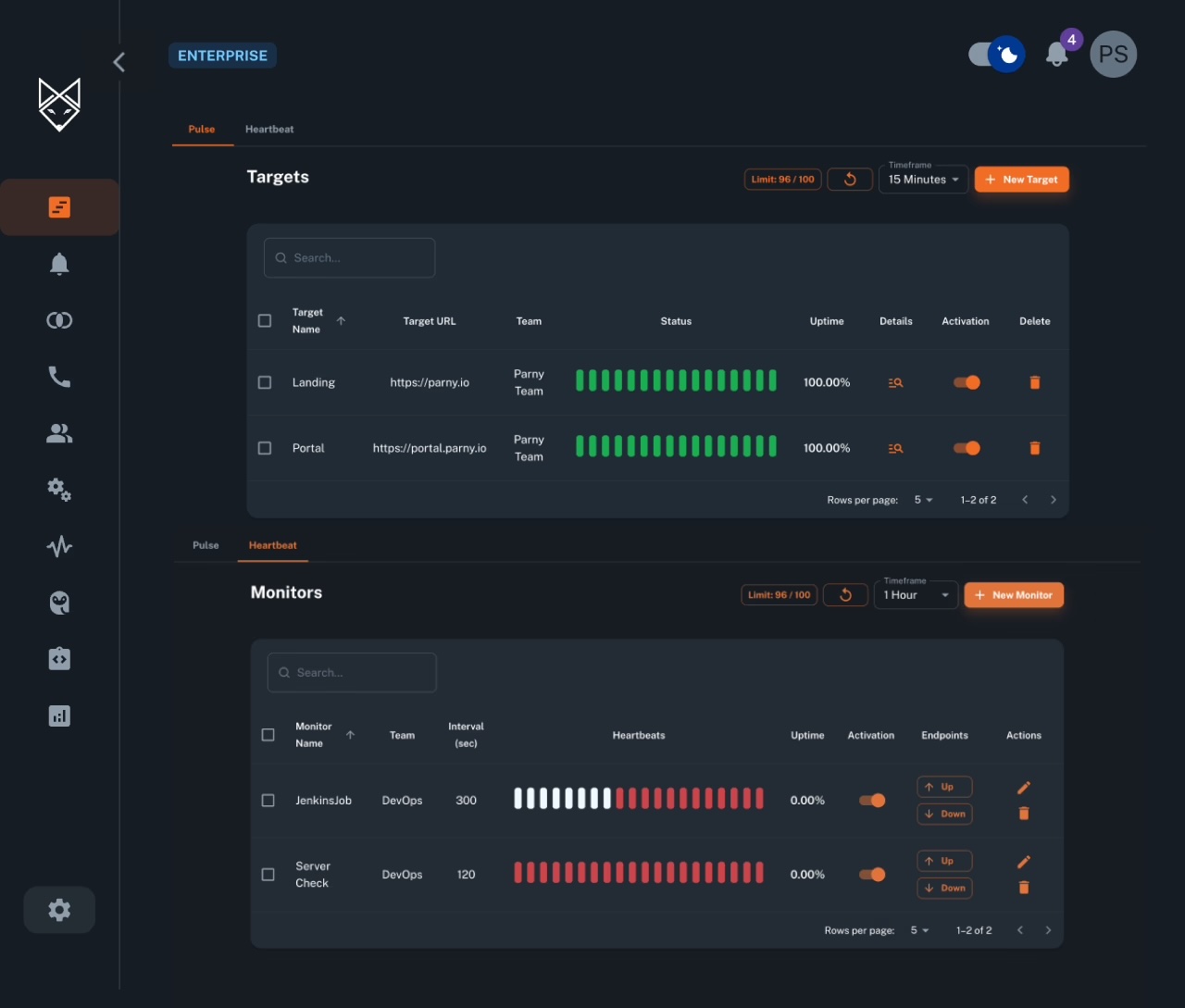The height and width of the screenshot is (1008, 1185).
Task: Click Server Check Up endpoint button
Action: (944, 861)
